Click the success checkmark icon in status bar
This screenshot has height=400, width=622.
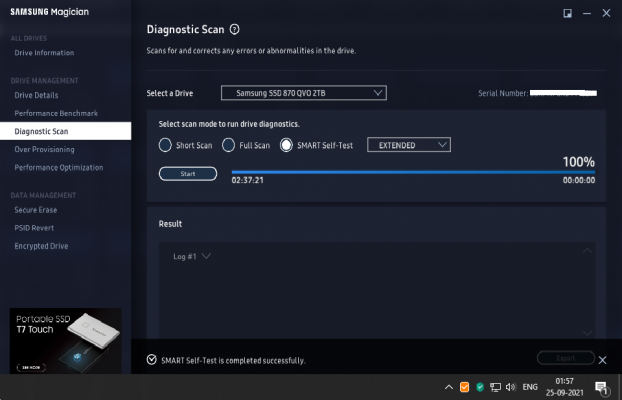tap(151, 360)
